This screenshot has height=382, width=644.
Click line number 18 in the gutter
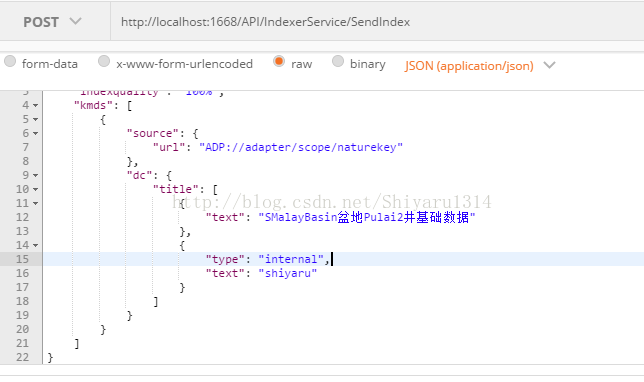(23, 301)
